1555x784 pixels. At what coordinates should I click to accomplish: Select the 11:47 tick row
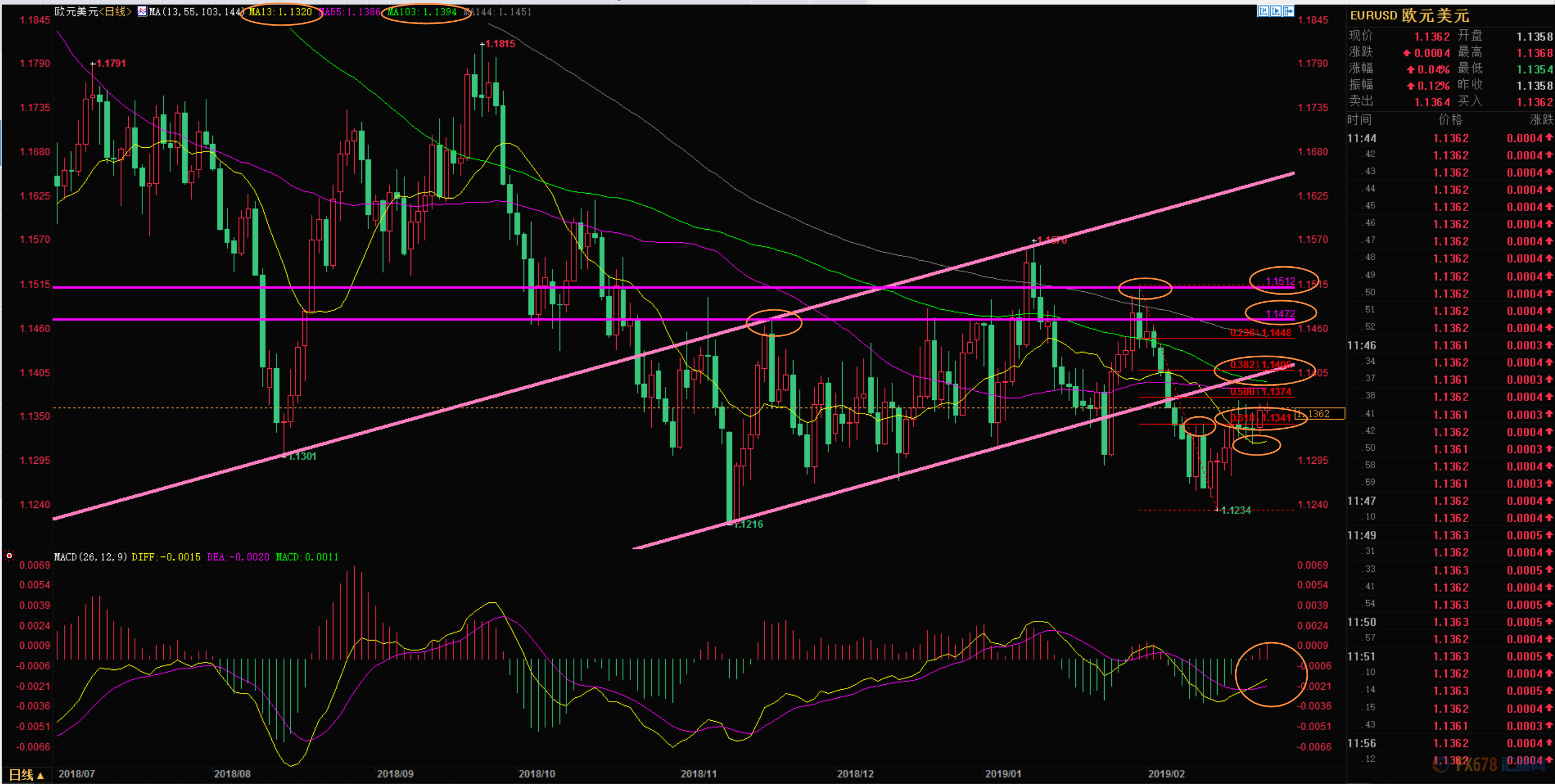(x=1451, y=501)
